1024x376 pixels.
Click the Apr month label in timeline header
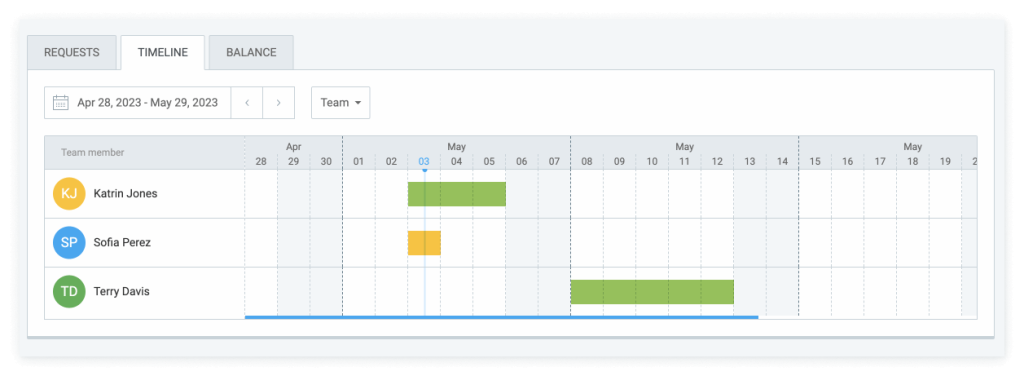tap(294, 147)
